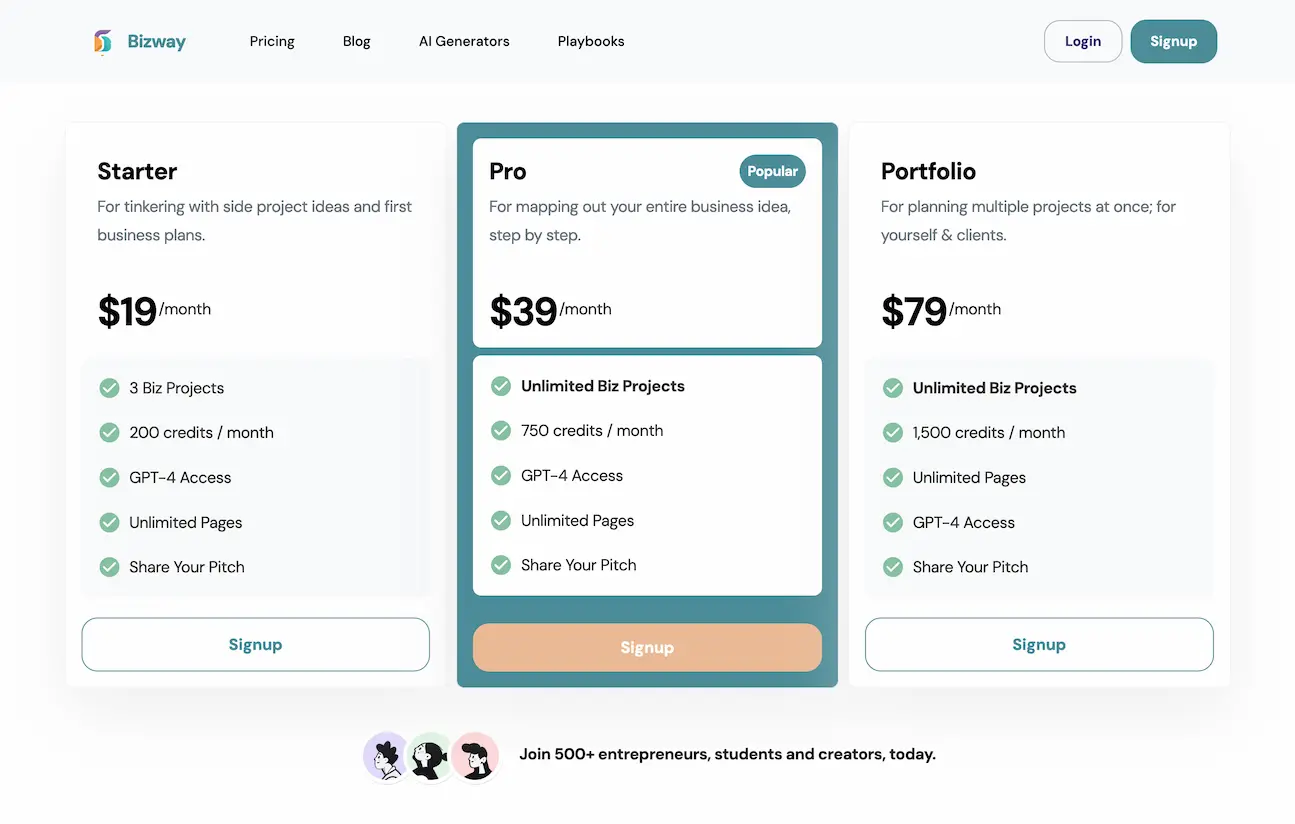
Task: Click the checkmark beside Unlimited Biz Projects in Pro
Action: [x=501, y=385]
